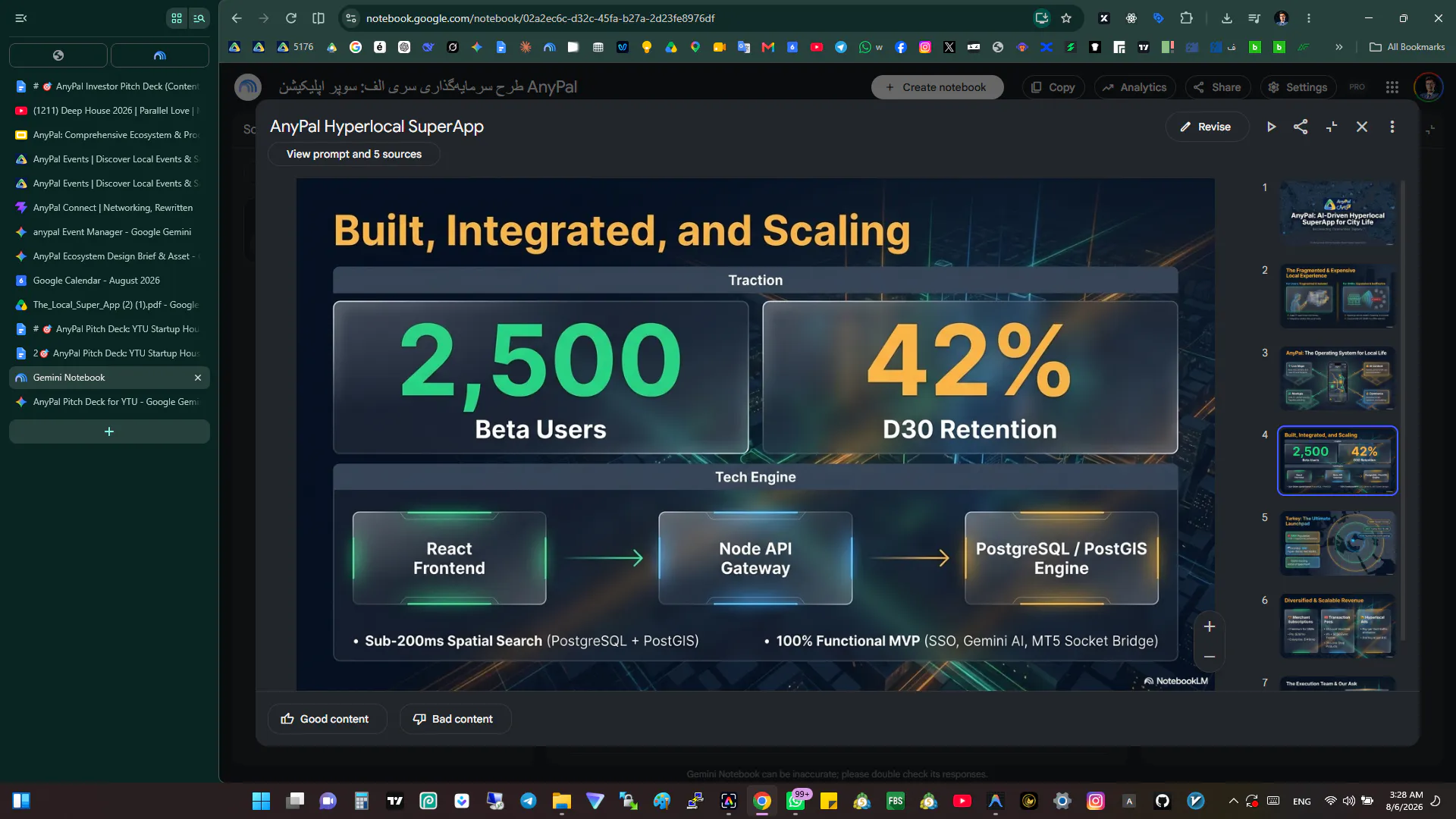This screenshot has height=819, width=1456.
Task: Collapse the vertical tabs sidebar
Action: coord(21,18)
